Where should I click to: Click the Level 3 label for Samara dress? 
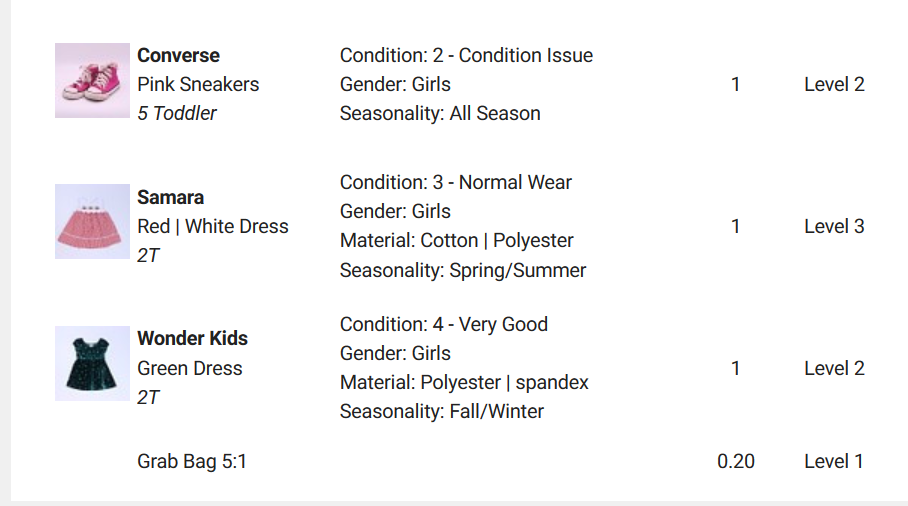[x=834, y=227]
